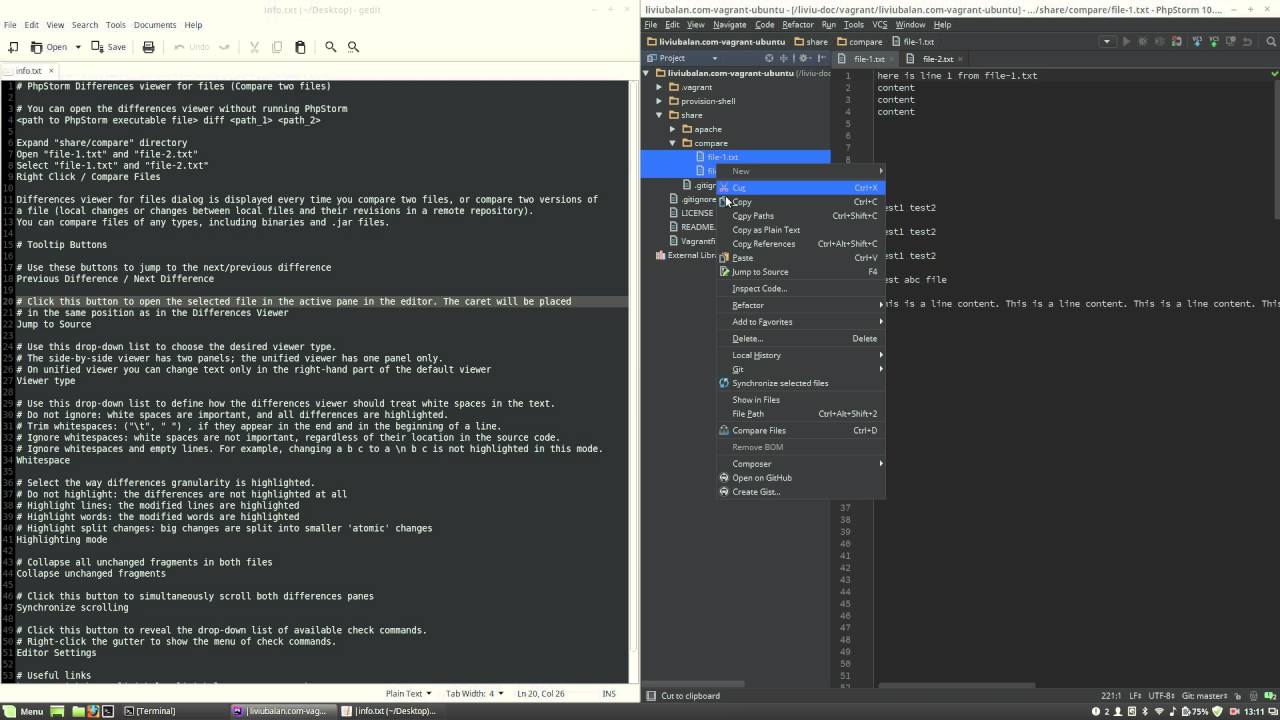Open the gedit Tools menu
This screenshot has width=1280, height=720.
pos(116,24)
